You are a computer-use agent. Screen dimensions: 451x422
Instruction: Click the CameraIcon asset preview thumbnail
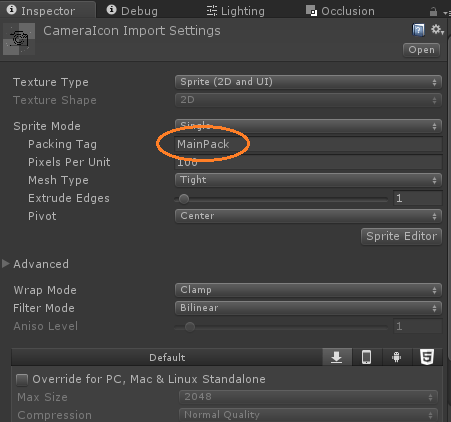[x=19, y=39]
